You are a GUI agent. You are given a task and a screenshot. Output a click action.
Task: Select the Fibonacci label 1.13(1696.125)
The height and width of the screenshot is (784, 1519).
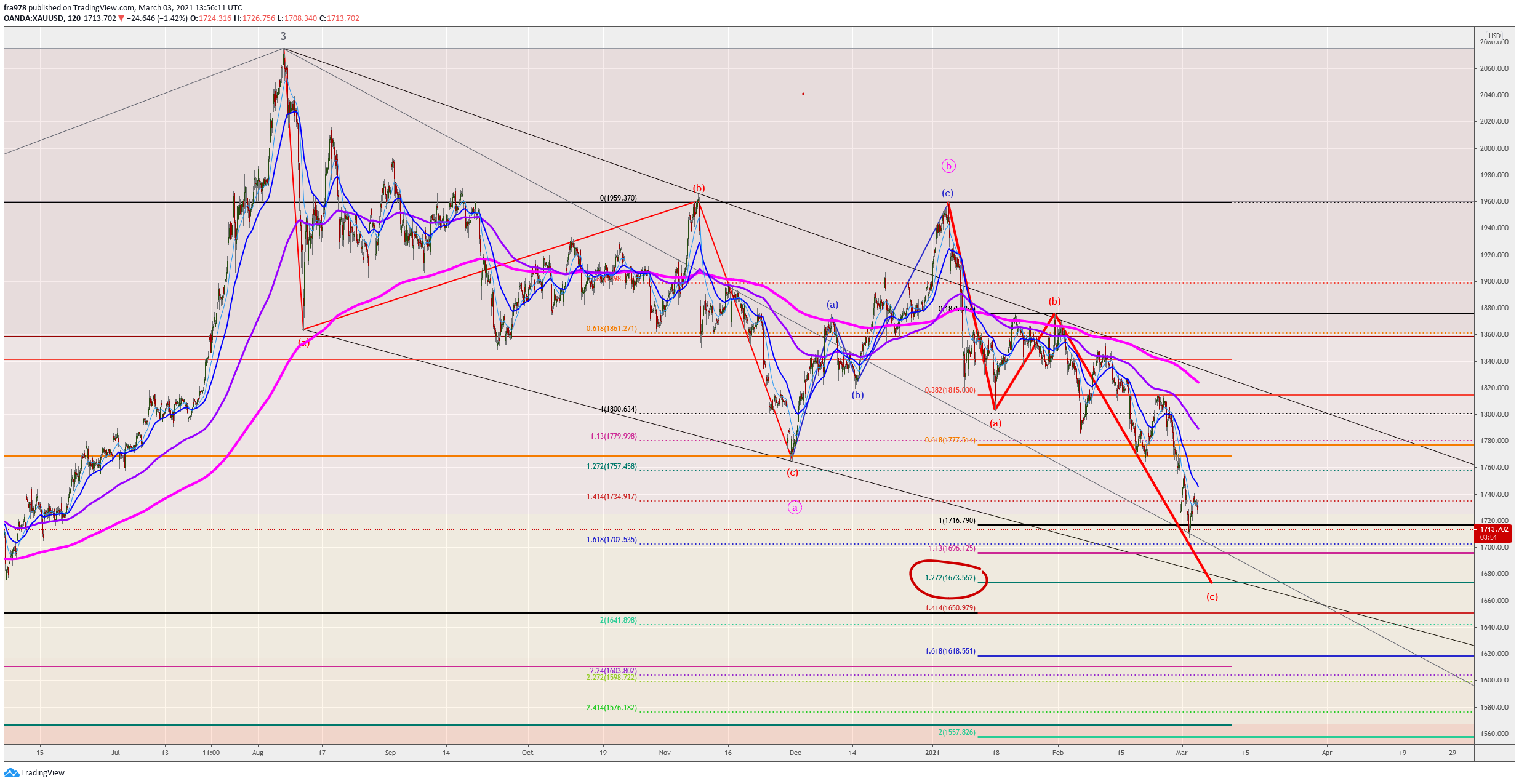pyautogui.click(x=952, y=548)
